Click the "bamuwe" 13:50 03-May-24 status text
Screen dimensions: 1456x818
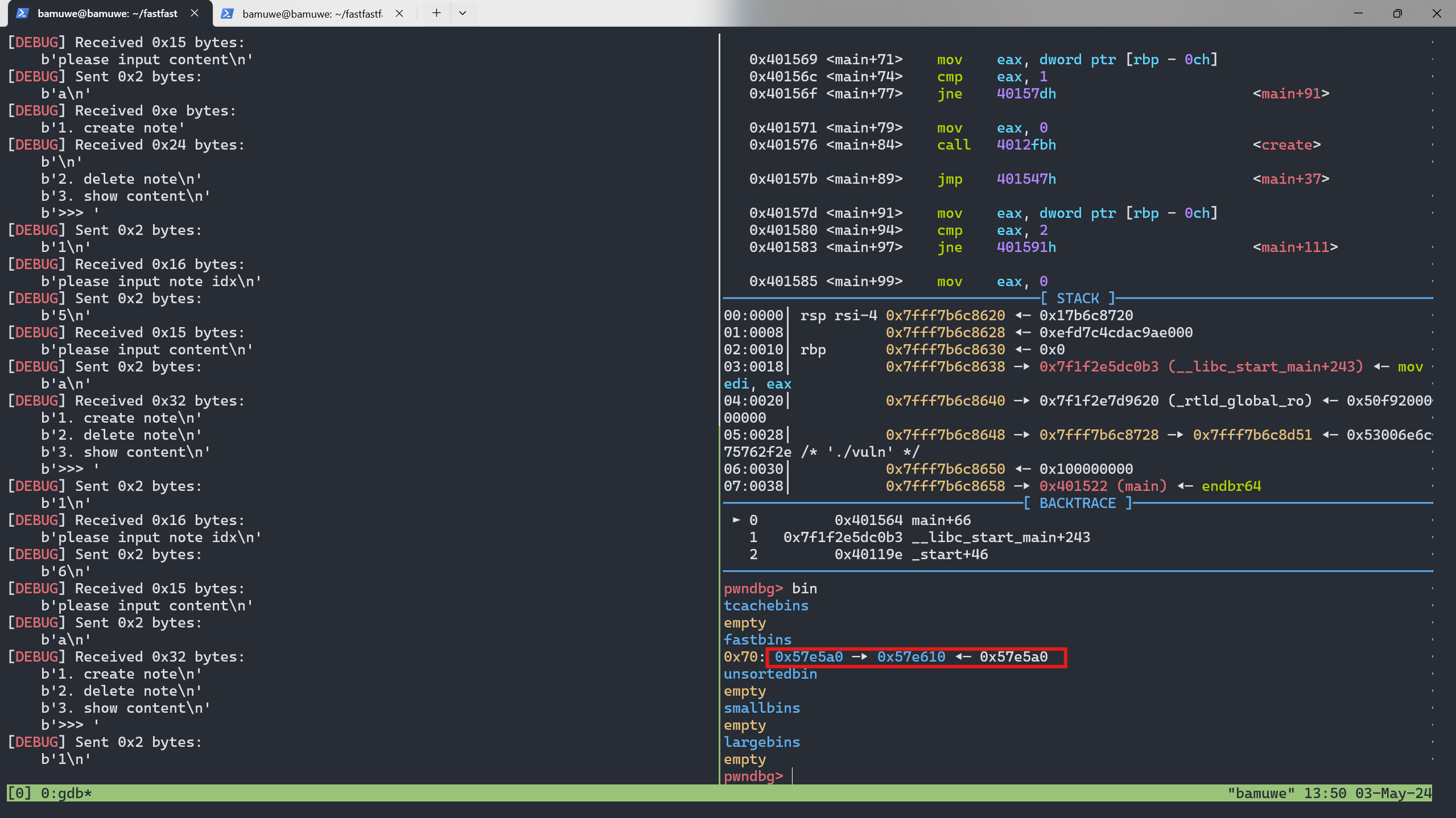coord(1329,793)
